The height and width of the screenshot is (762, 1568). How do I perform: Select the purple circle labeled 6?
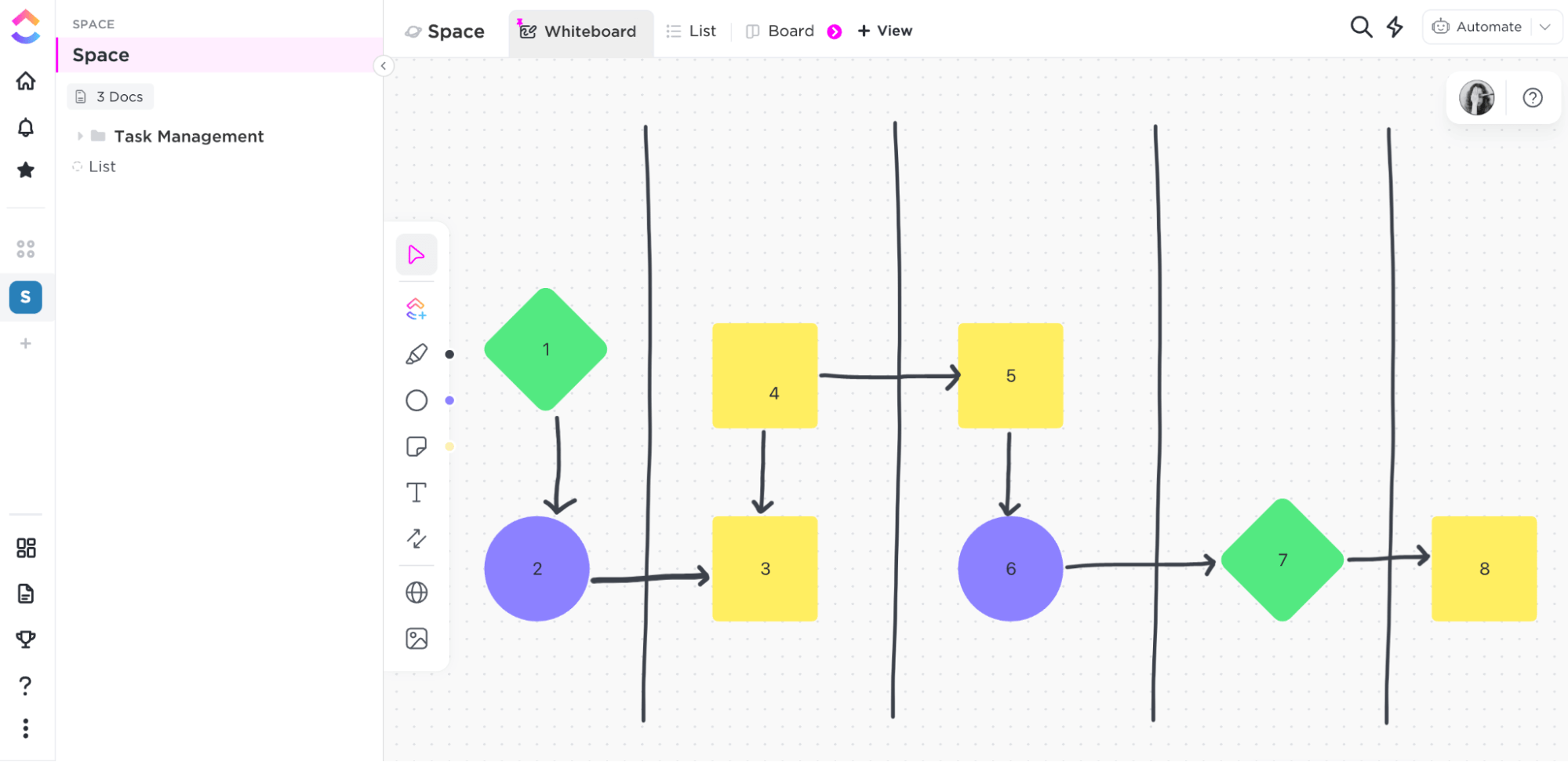tap(1011, 569)
